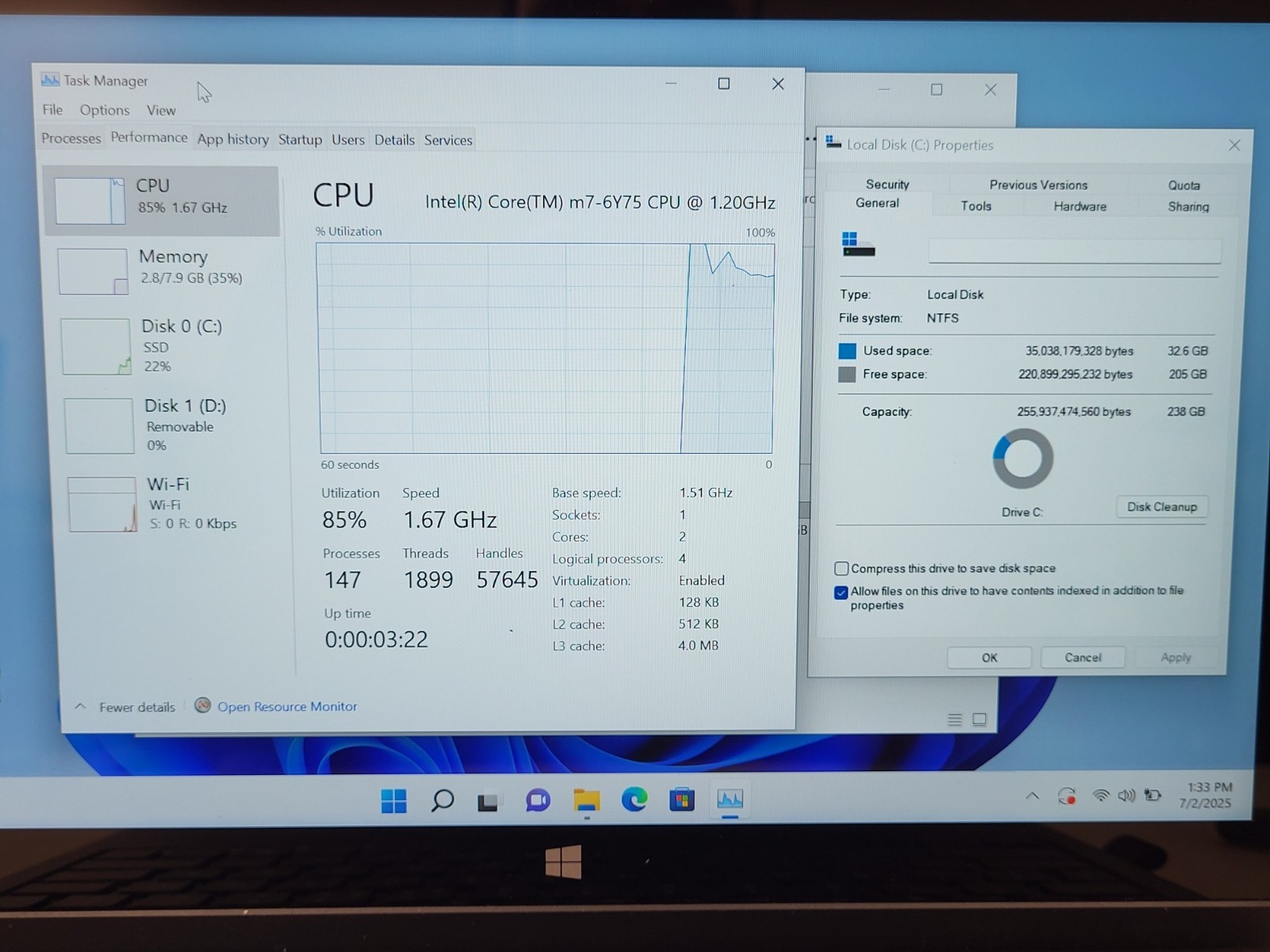The width and height of the screenshot is (1270, 952).
Task: Open the Windows Start menu icon
Action: pos(394,800)
